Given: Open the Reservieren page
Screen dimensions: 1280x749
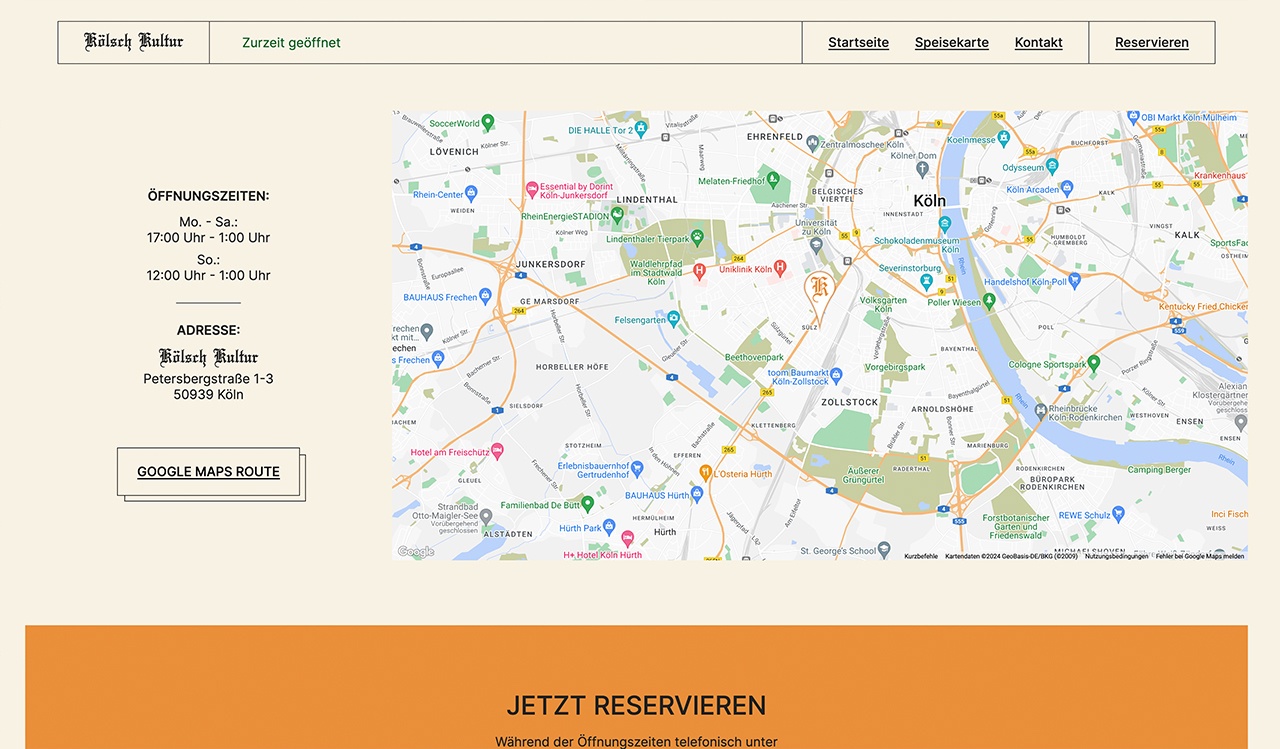Looking at the screenshot, I should coord(1151,42).
